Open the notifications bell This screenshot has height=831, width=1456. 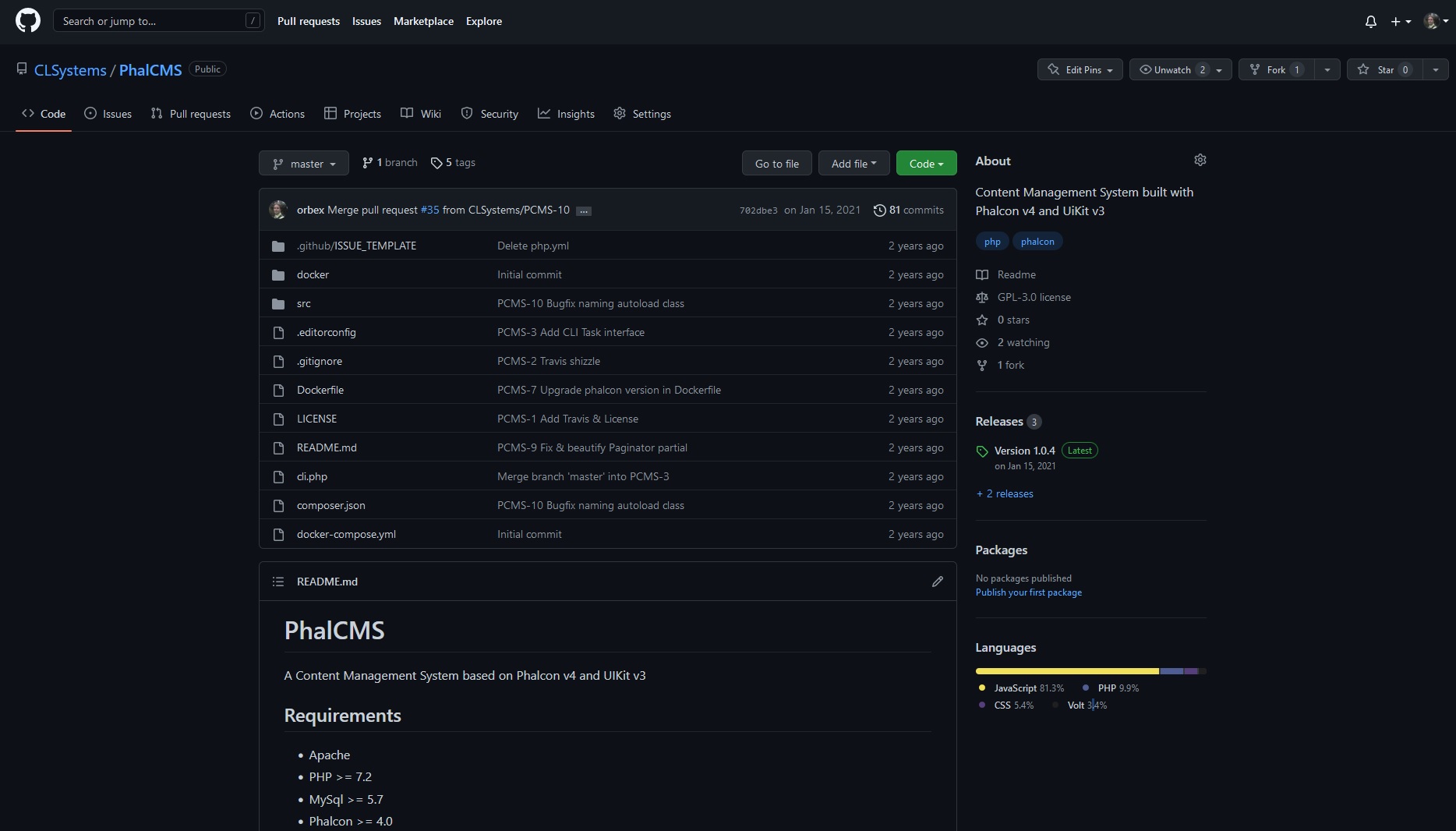coord(1370,22)
